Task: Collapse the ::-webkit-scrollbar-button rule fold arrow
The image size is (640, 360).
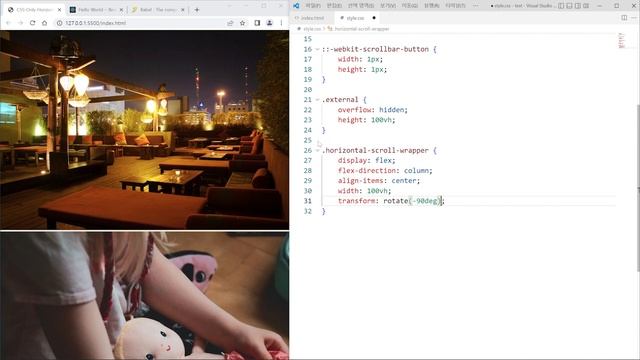Action: coord(317,49)
